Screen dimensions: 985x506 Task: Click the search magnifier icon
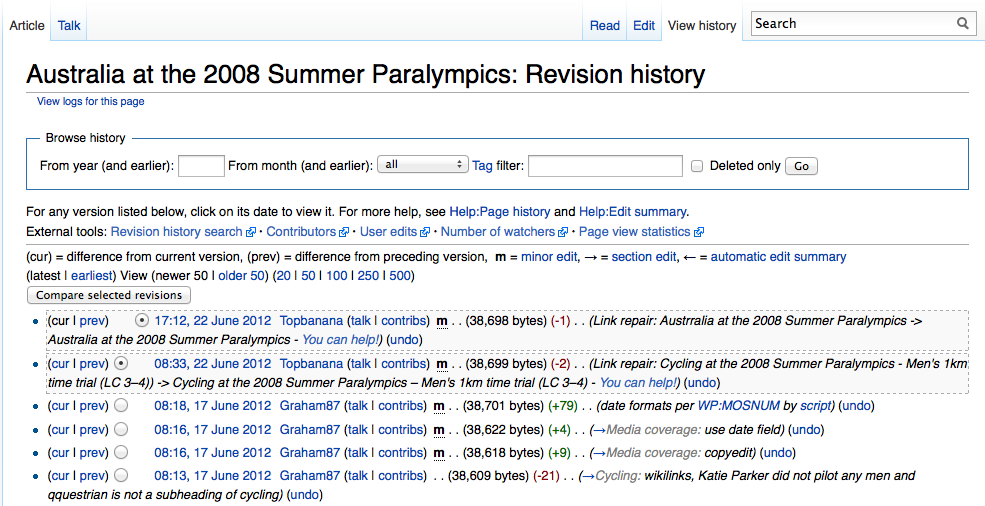962,24
